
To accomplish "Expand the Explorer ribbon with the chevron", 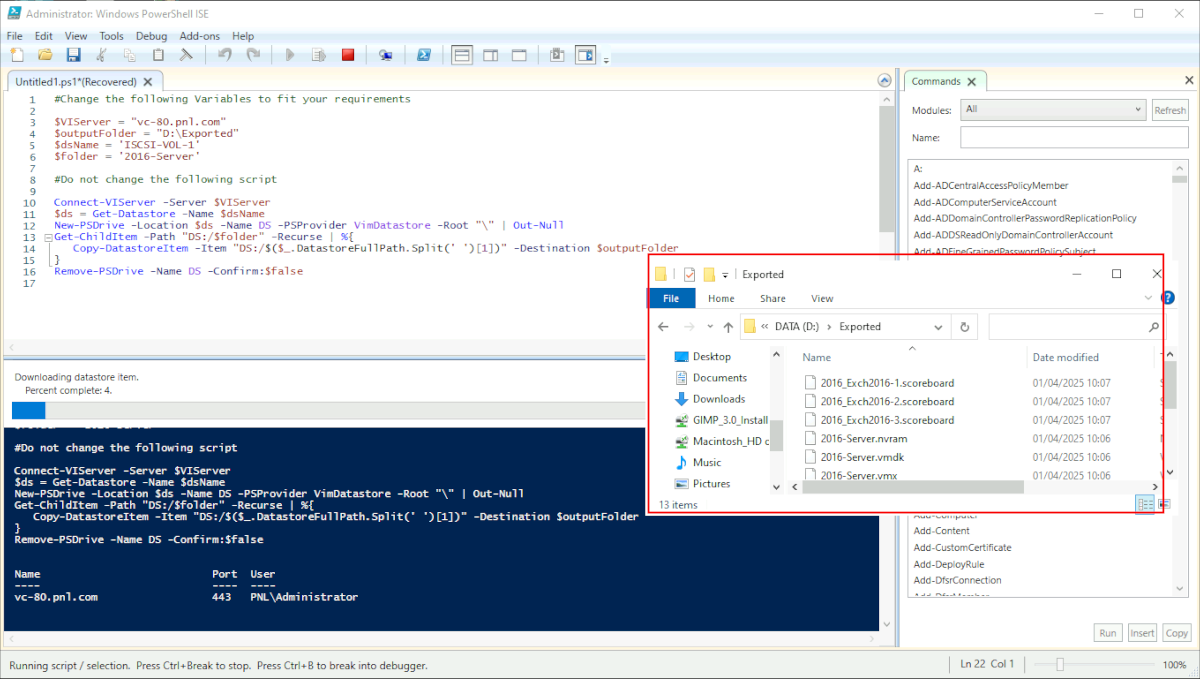I will coord(1147,298).
